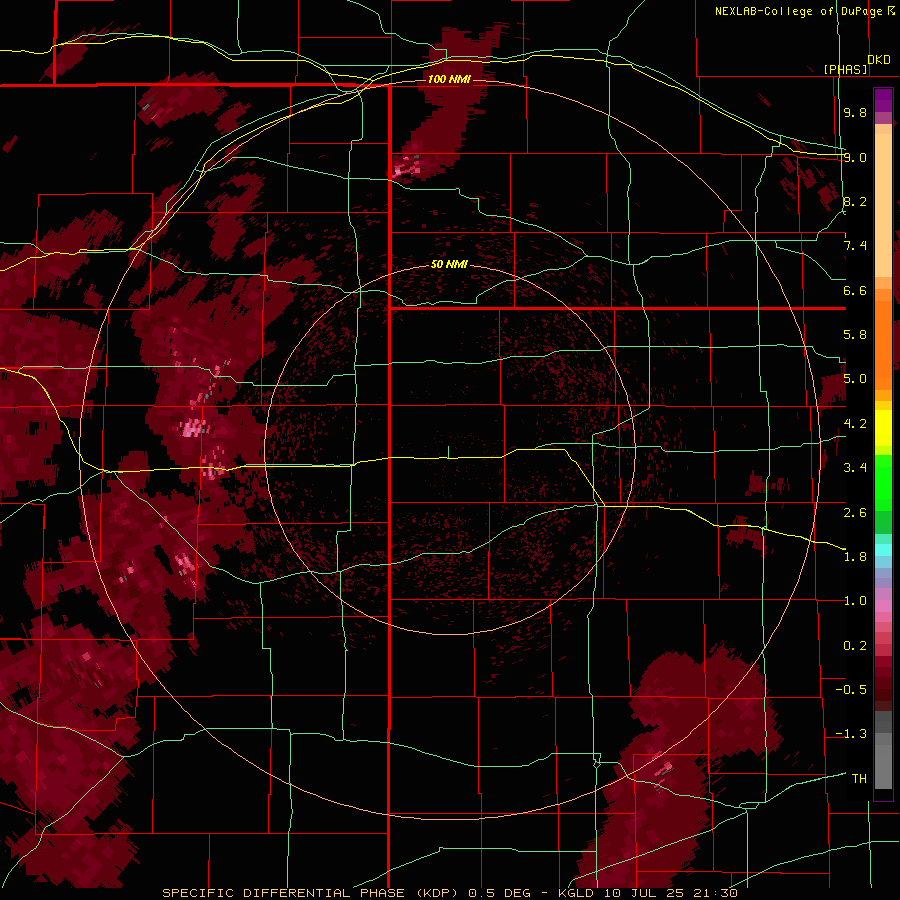Viewport: 900px width, 900px height.
Task: Click the 2.6 scale value
Action: (x=855, y=512)
